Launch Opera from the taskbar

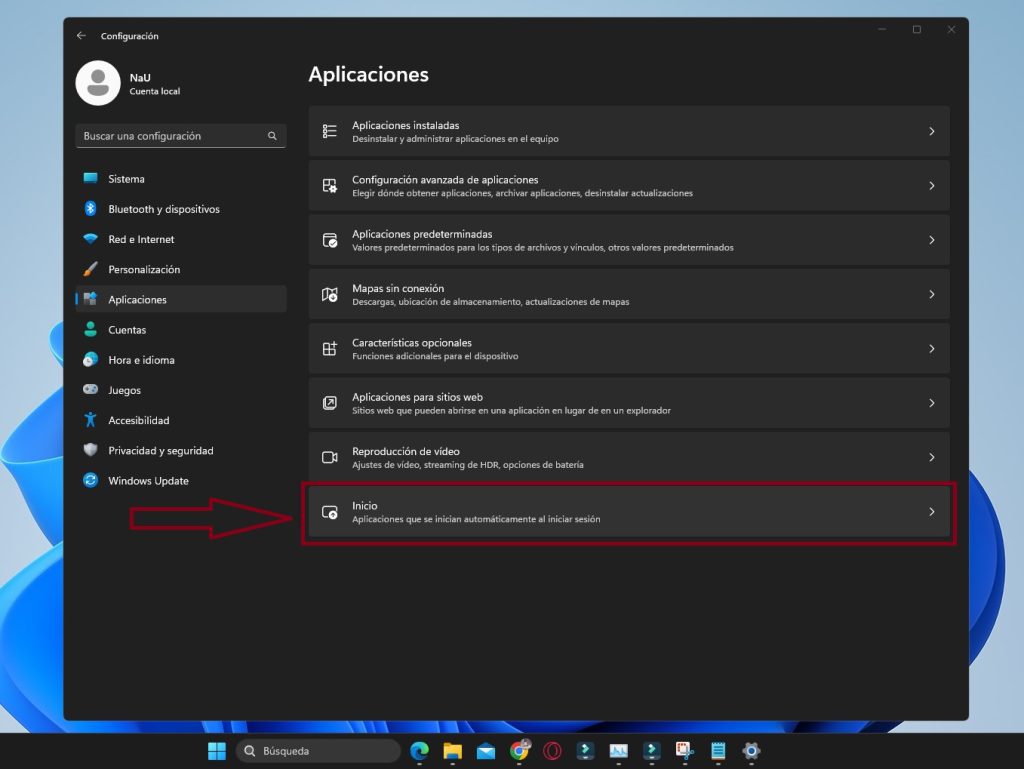551,750
